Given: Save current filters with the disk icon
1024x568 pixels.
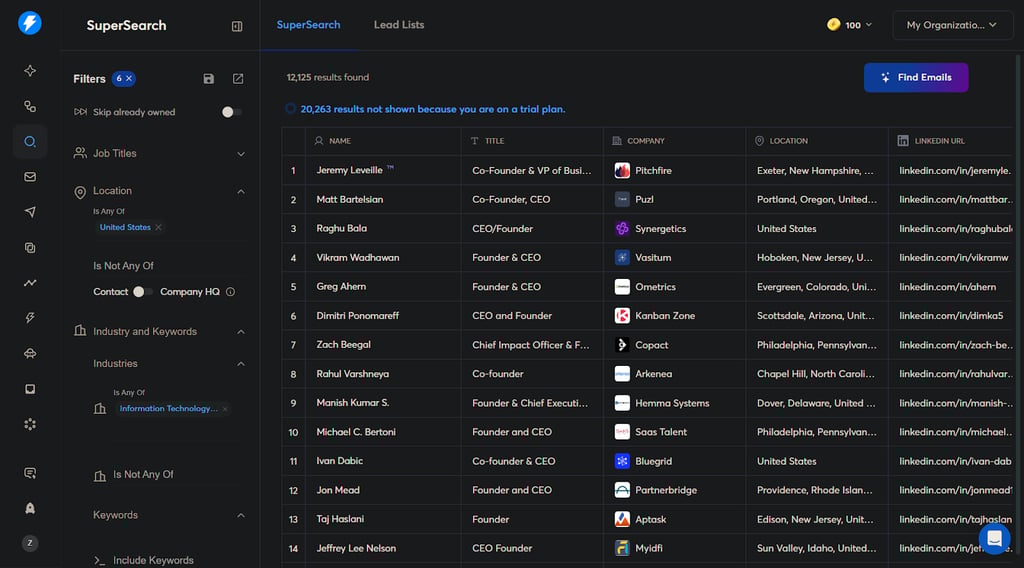Looking at the screenshot, I should click(x=208, y=79).
